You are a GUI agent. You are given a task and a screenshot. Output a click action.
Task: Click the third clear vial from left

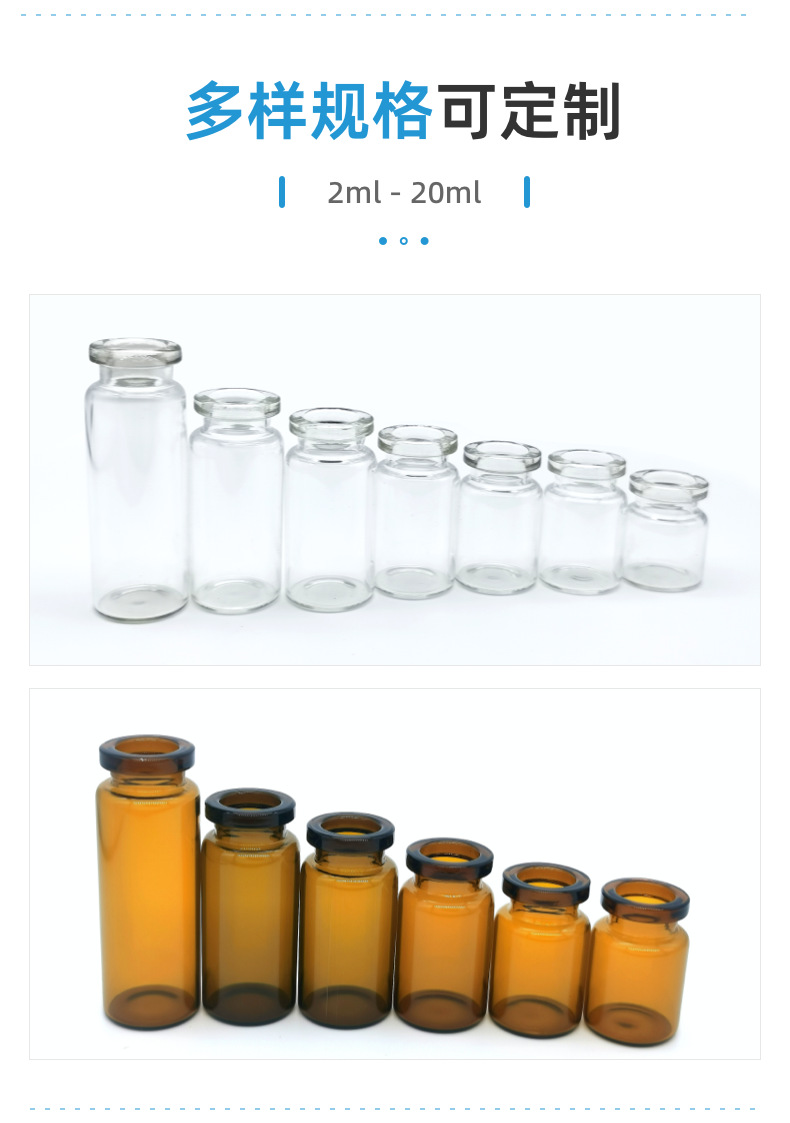pos(330,509)
